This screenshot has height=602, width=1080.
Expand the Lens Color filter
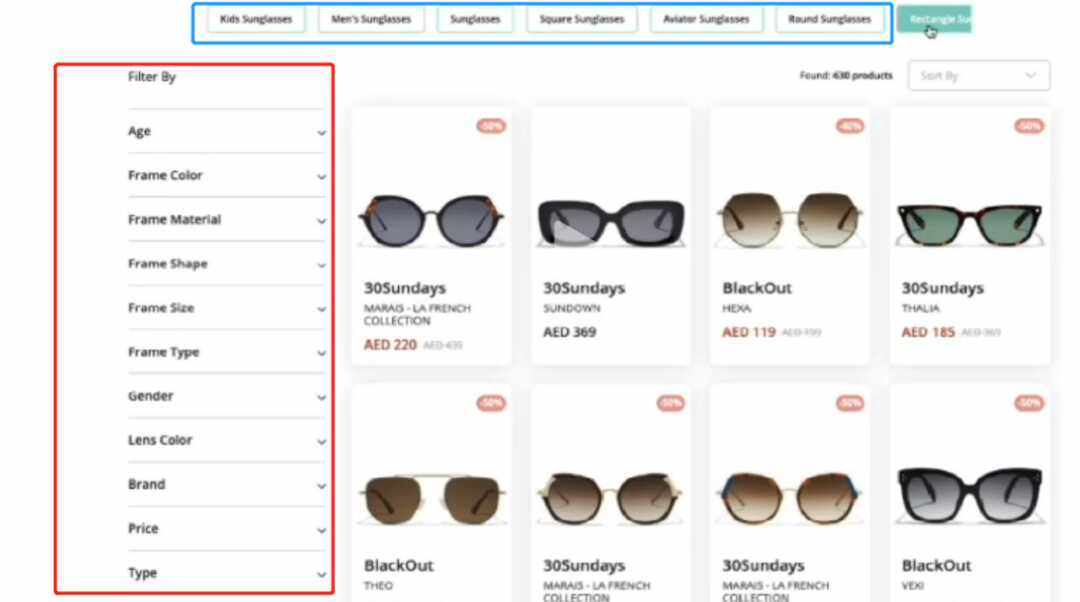[x=227, y=440]
